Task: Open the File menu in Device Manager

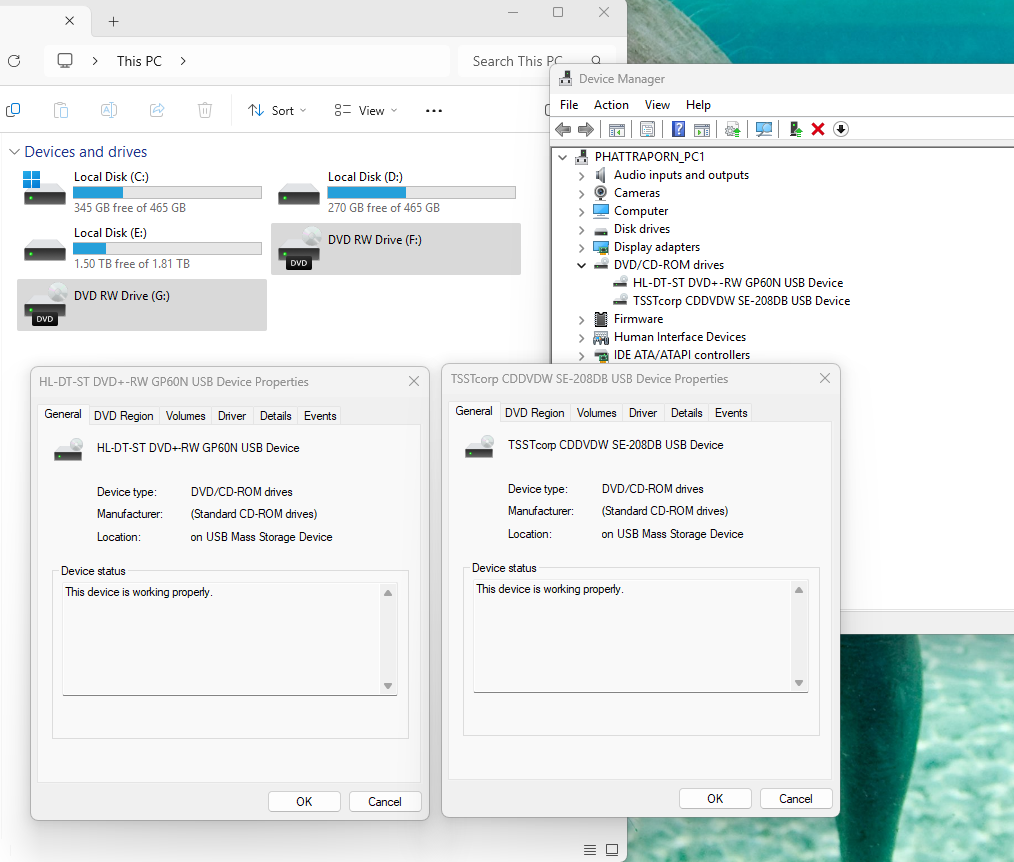Action: click(x=569, y=105)
